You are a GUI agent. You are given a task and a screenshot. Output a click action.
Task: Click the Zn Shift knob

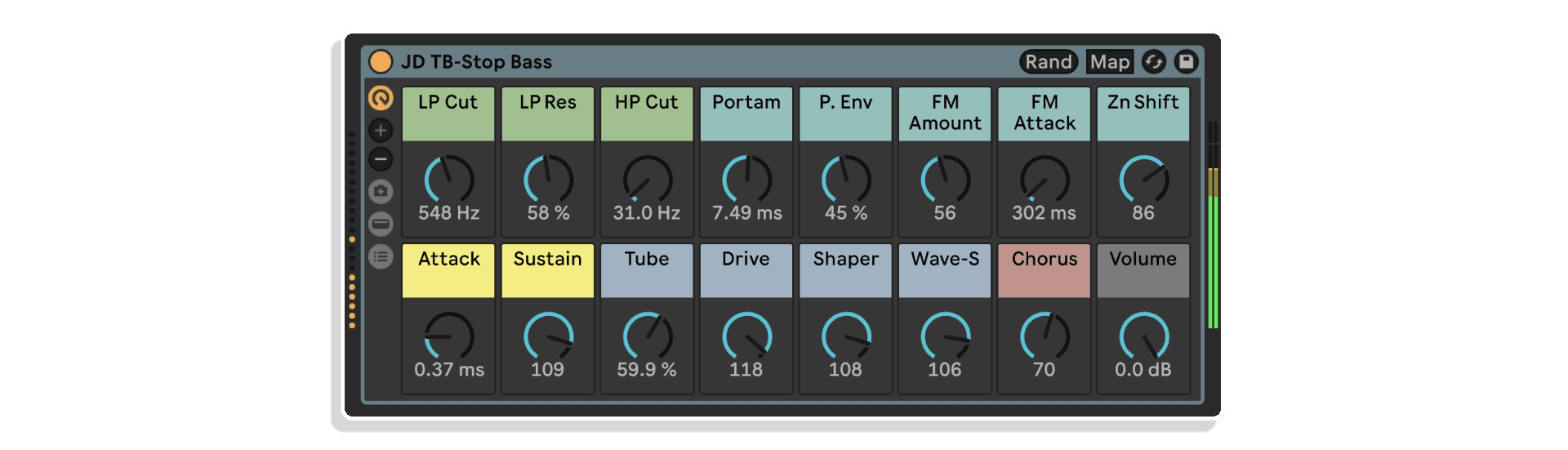(x=1143, y=180)
